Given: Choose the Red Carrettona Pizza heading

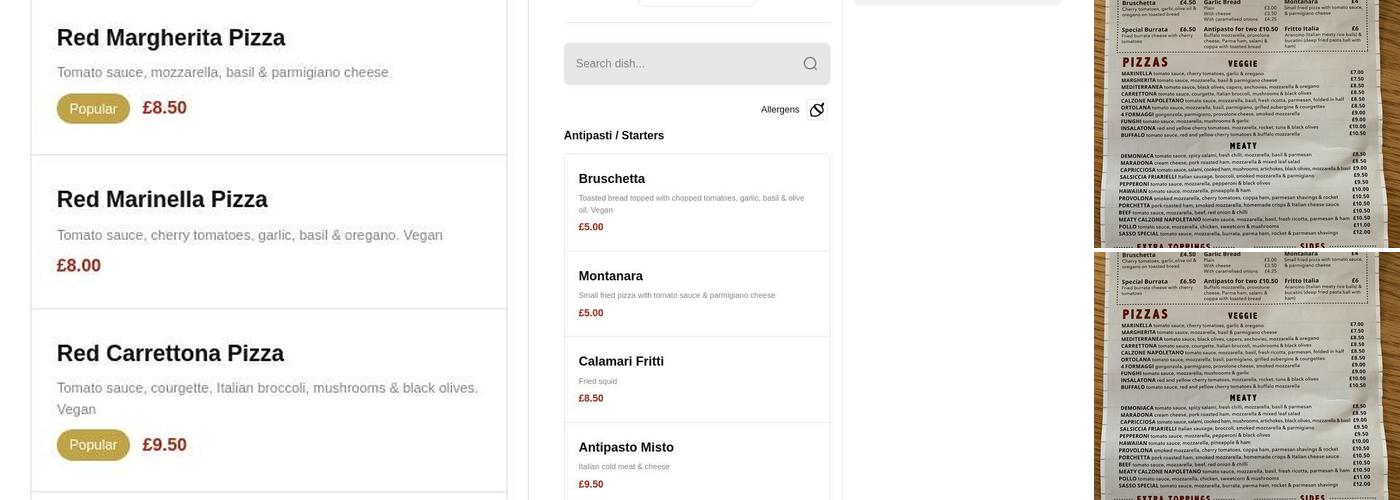Looking at the screenshot, I should (170, 354).
